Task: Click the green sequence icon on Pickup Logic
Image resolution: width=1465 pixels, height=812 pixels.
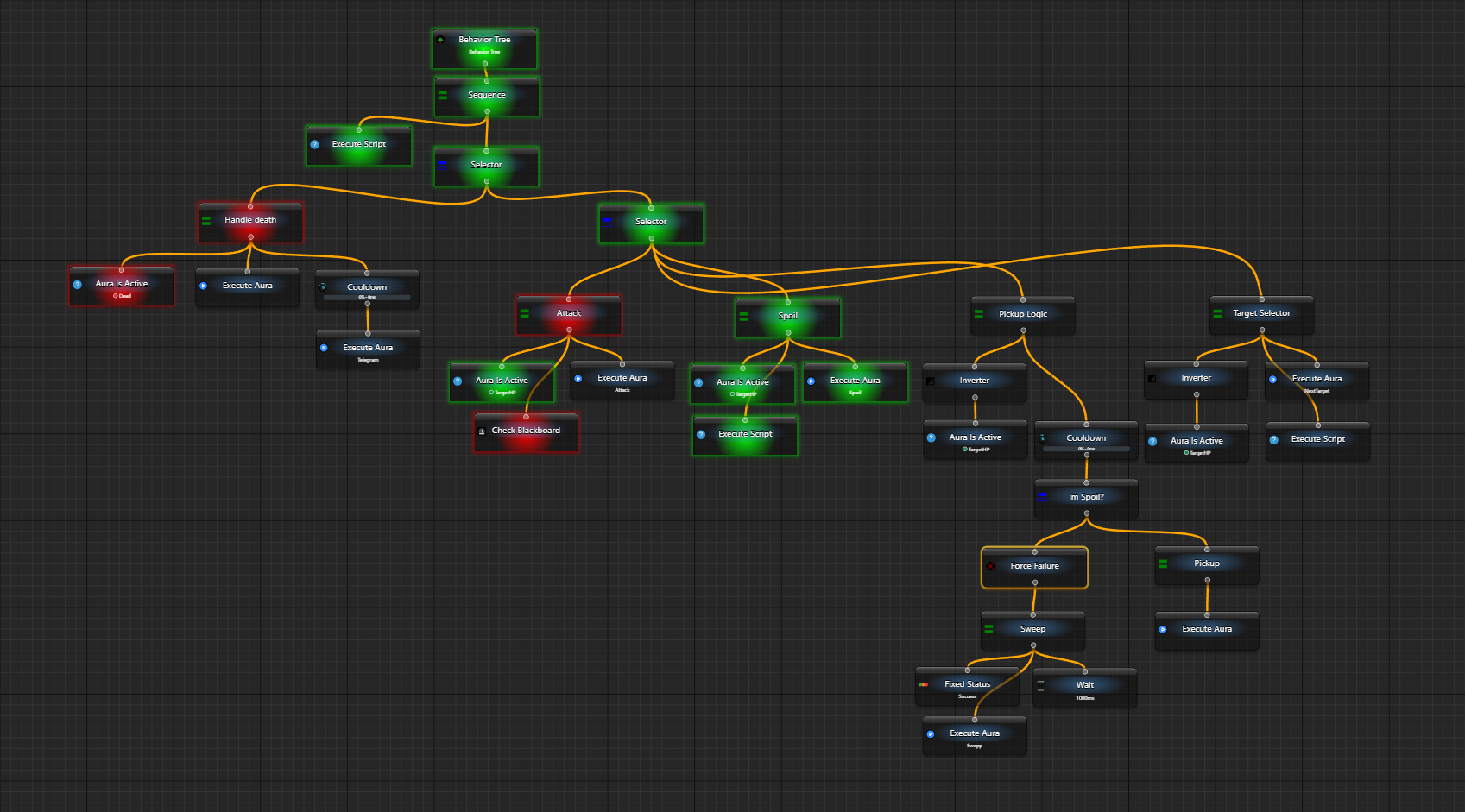Action: [x=979, y=314]
